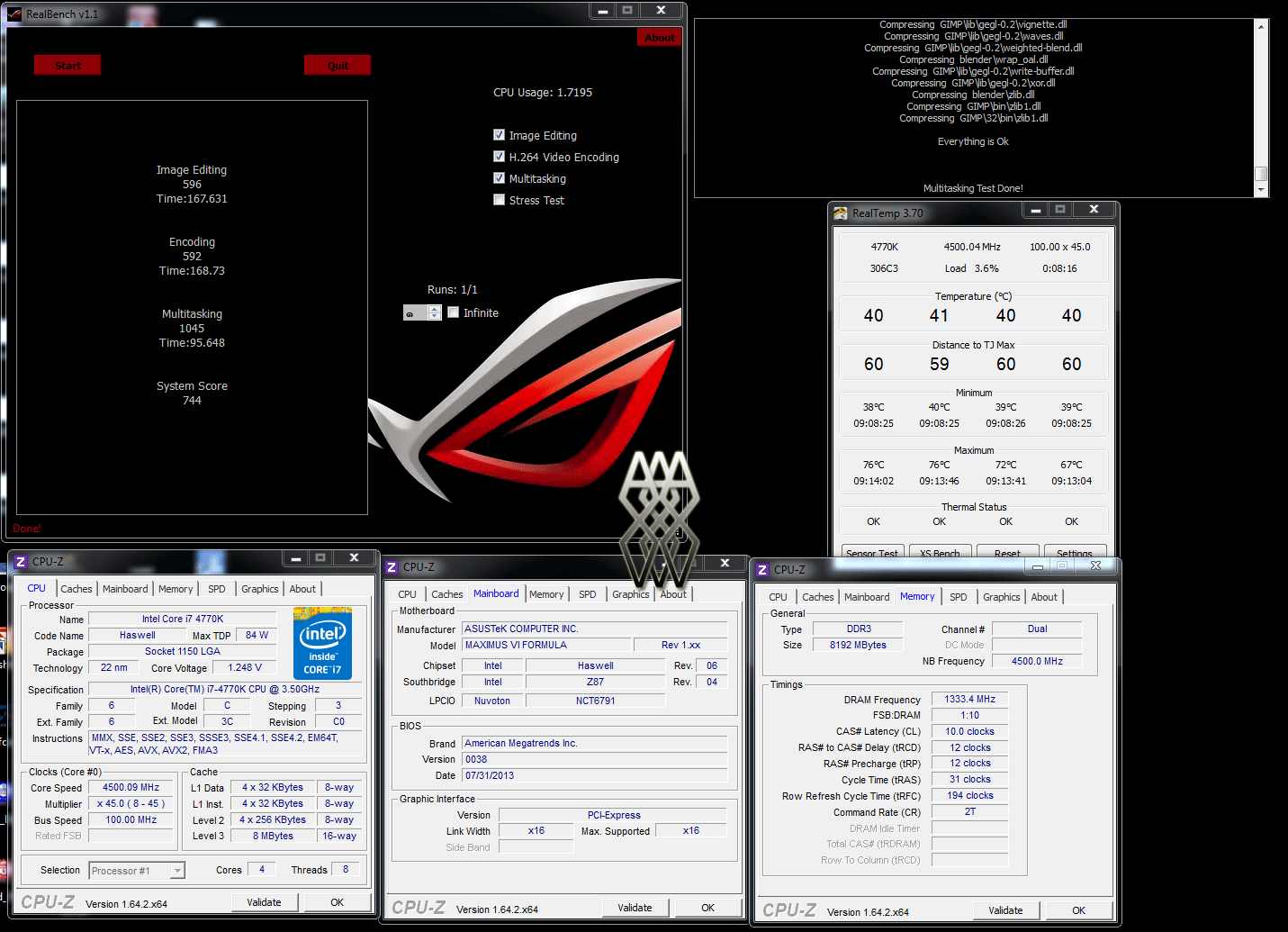Open RealTemp Settings
This screenshot has height=932, width=1288.
coord(1075,553)
